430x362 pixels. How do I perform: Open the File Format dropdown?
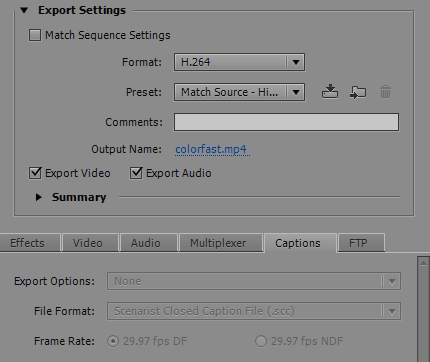[x=254, y=311]
